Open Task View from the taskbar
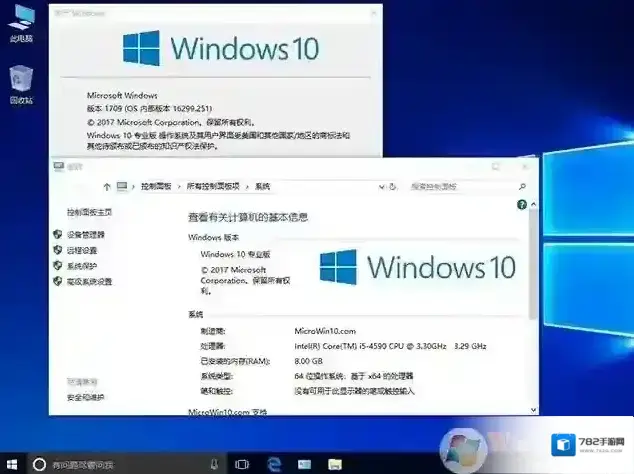 tap(241, 464)
